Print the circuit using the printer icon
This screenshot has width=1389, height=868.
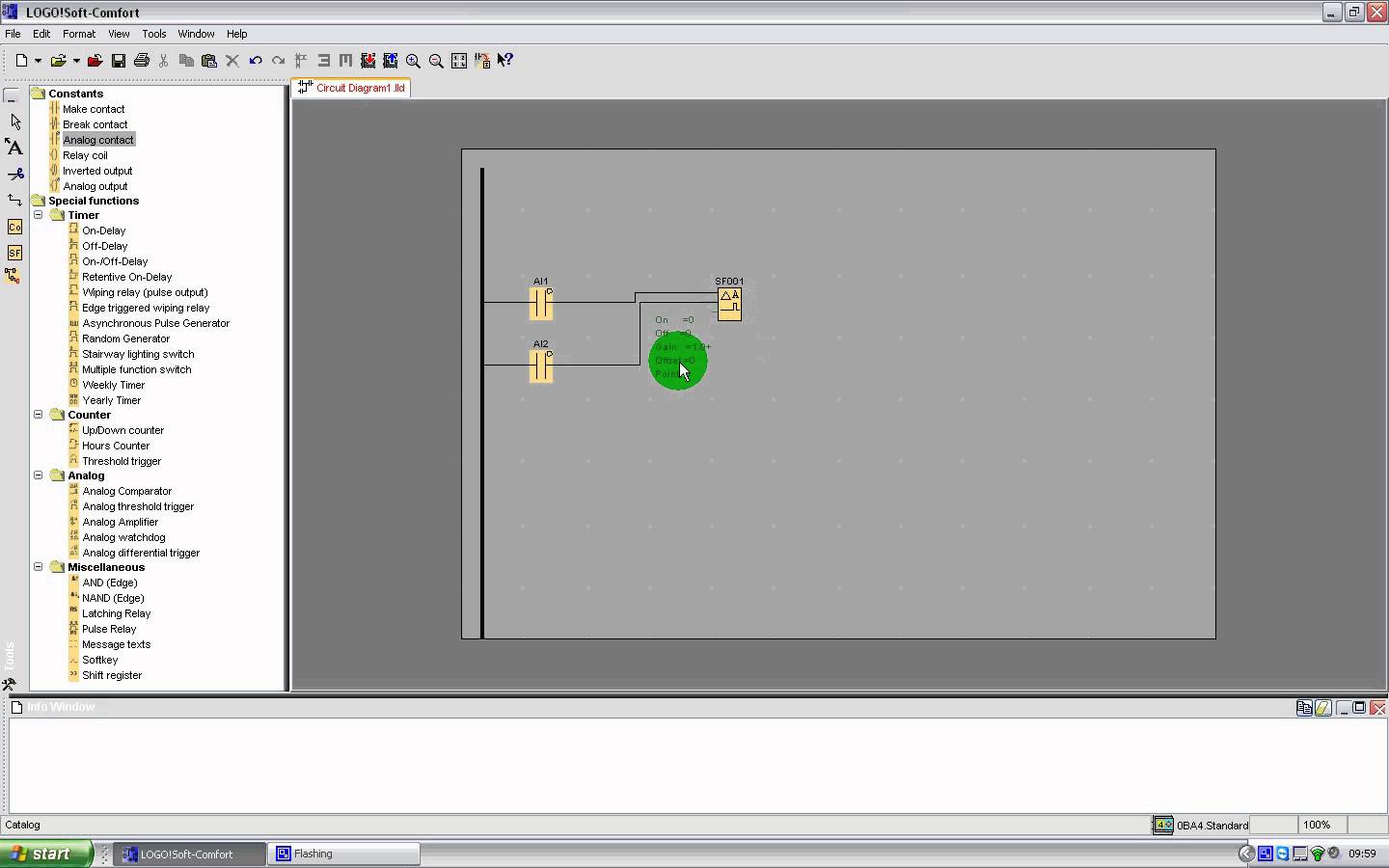click(142, 61)
